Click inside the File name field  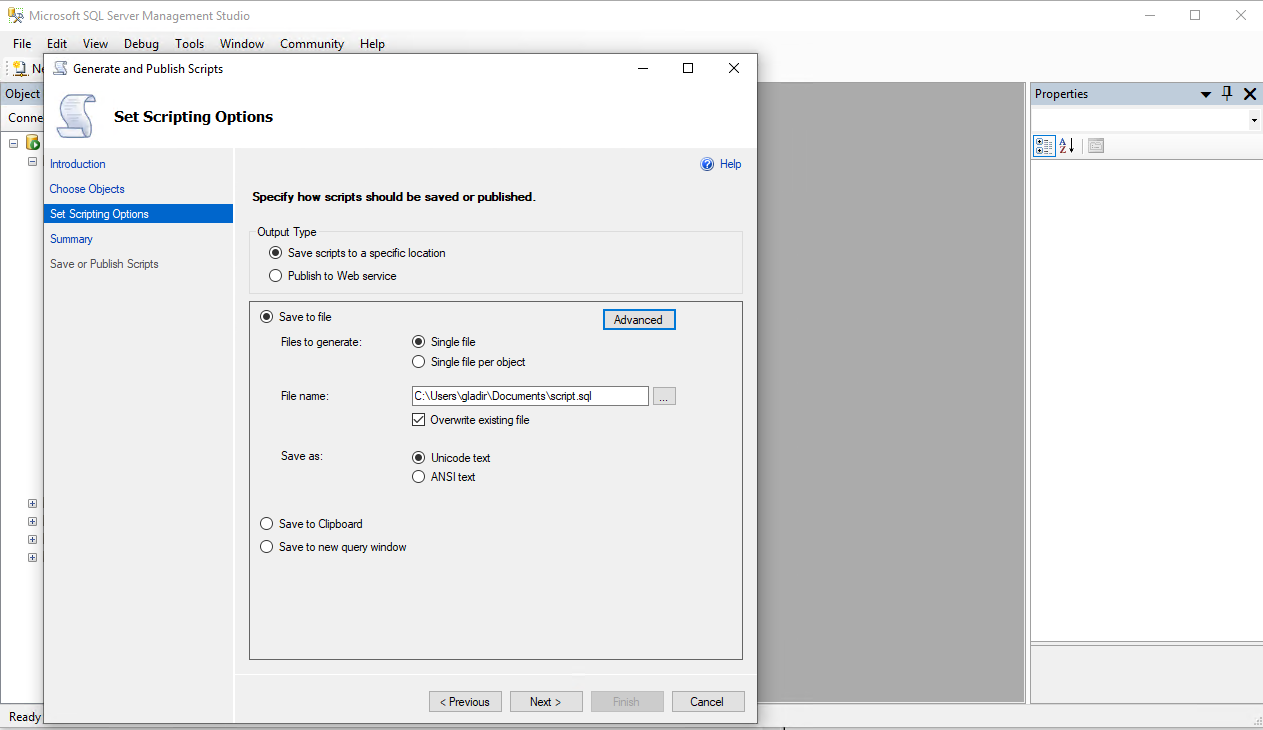click(529, 396)
